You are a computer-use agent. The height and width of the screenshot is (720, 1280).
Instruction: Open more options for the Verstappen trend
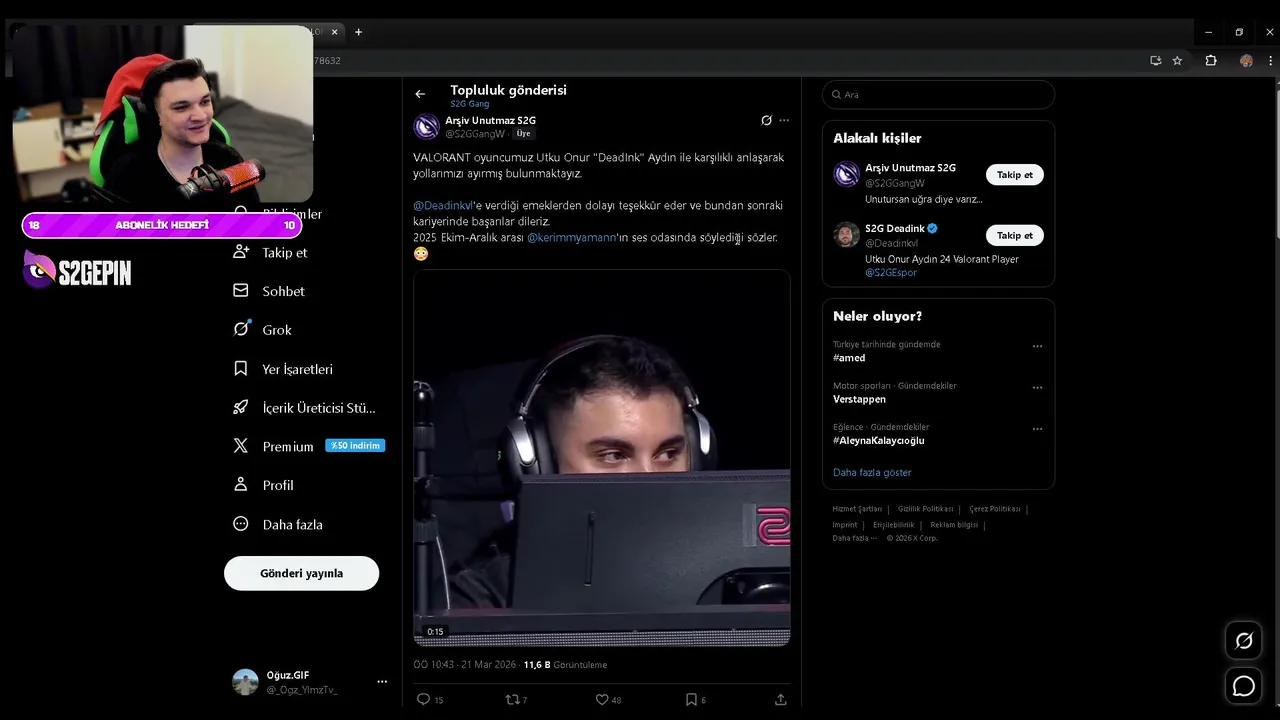(1037, 387)
